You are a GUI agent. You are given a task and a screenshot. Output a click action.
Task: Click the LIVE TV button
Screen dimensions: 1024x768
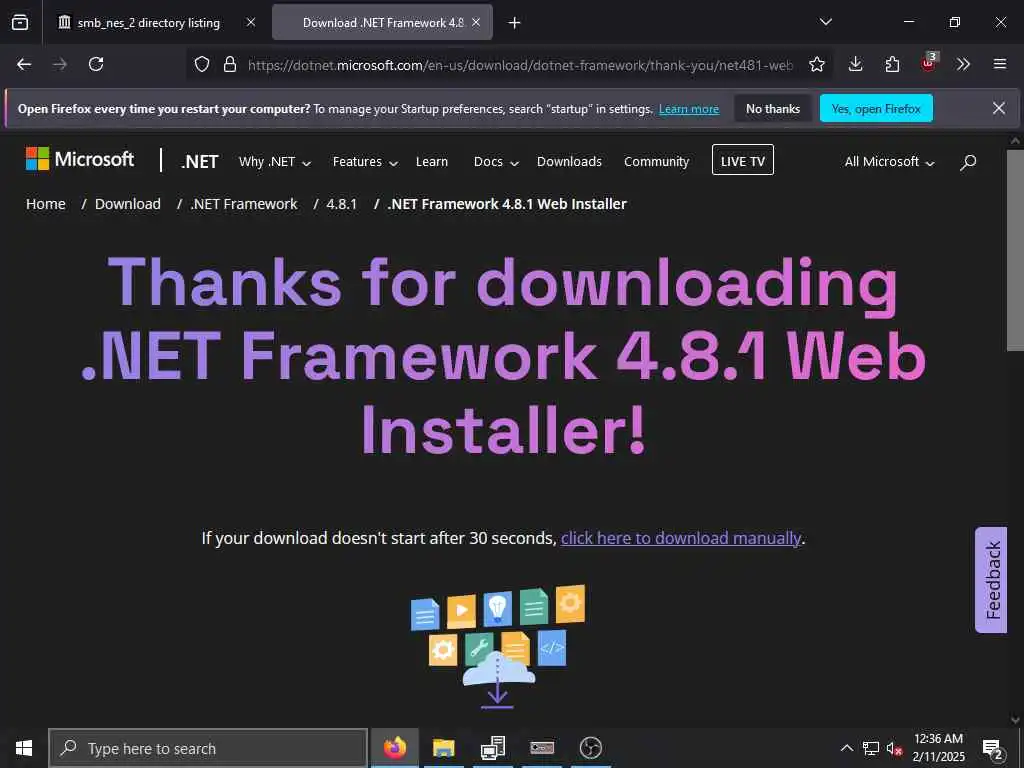(x=743, y=160)
